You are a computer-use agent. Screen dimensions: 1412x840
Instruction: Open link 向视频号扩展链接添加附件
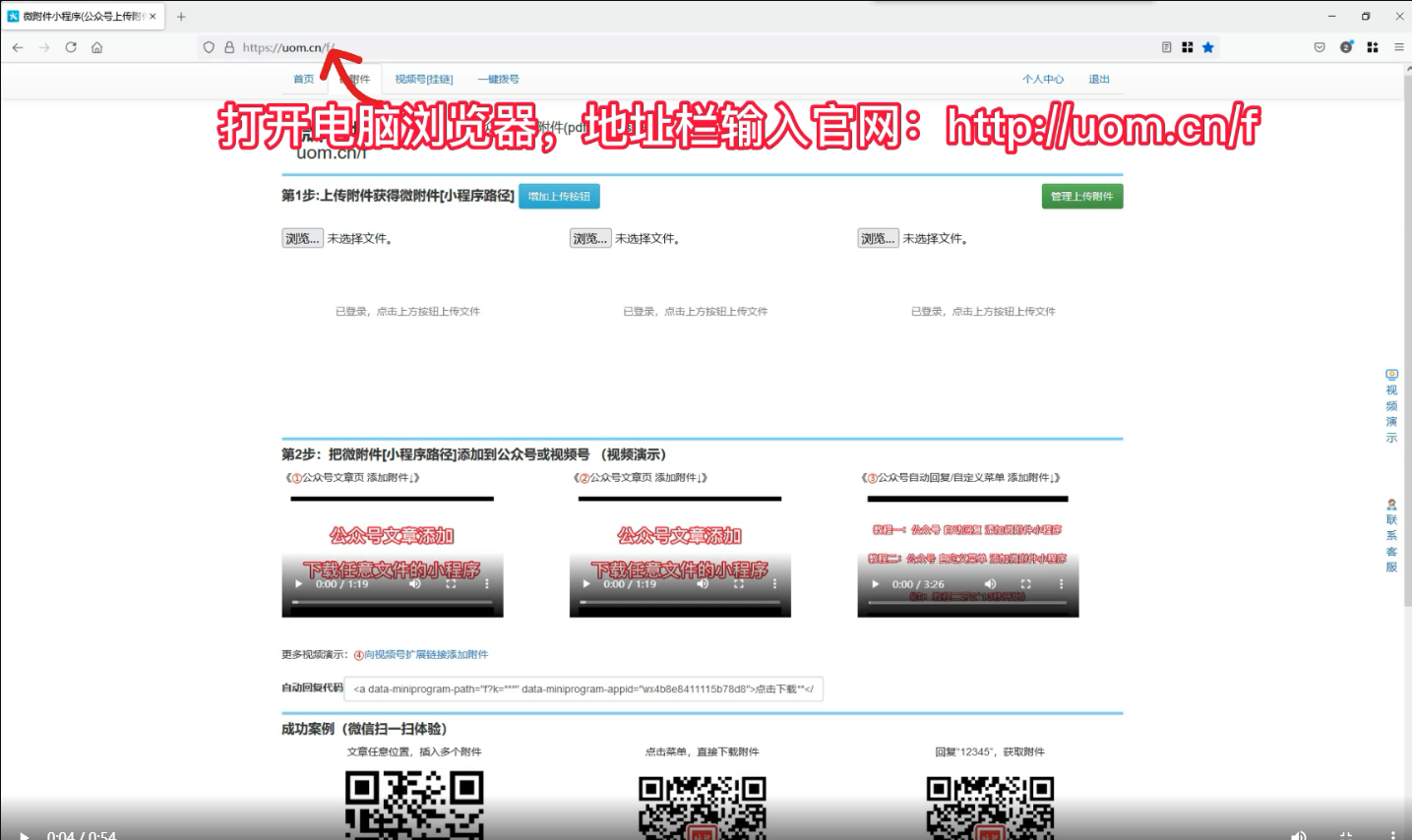(x=421, y=655)
